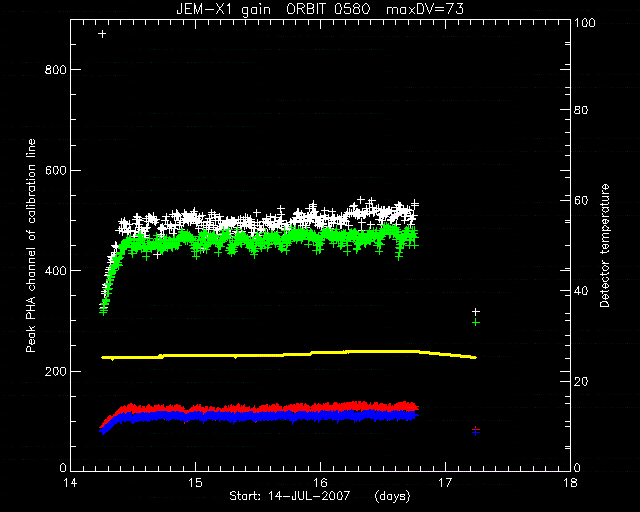This screenshot has width=640, height=512.
Task: Click the isolated red-blue cross after day 17
Action: 476,430
